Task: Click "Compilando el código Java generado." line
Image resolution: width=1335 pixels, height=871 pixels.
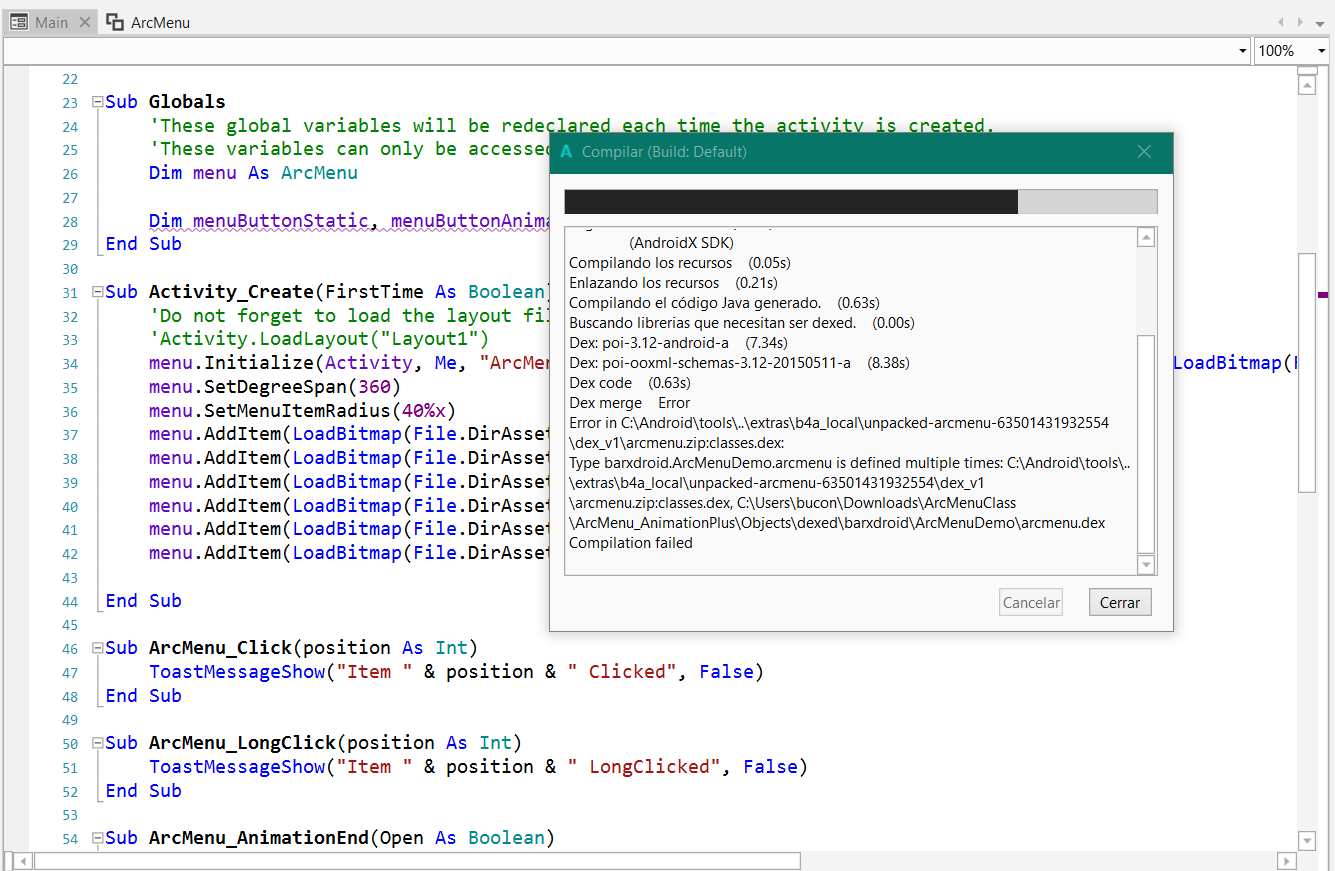Action: pos(724,303)
